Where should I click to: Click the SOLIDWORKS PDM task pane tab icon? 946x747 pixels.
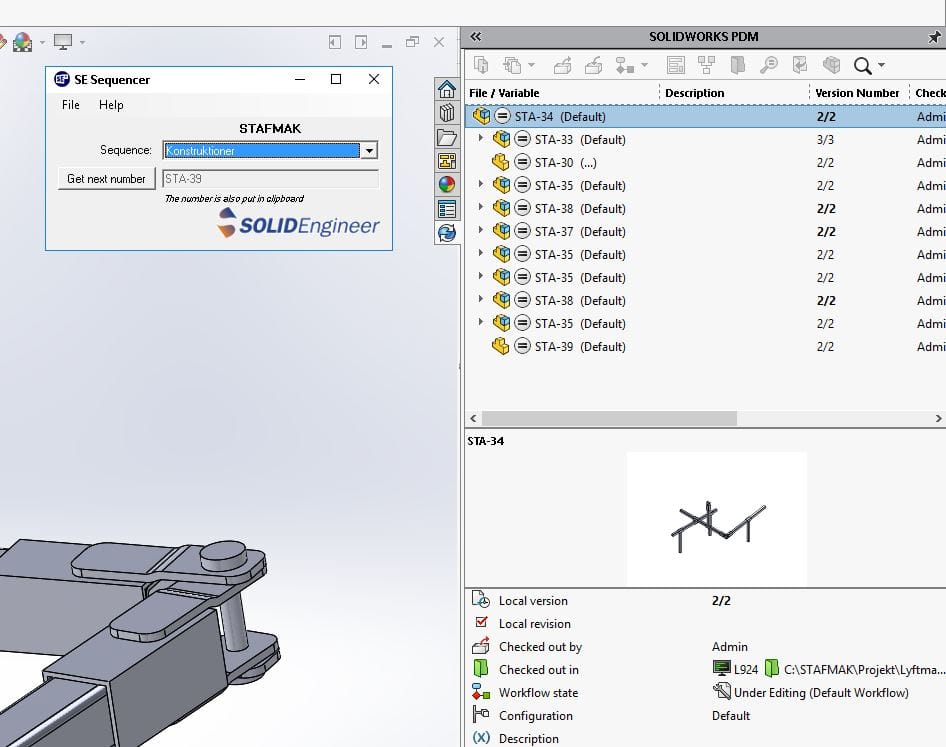(447, 233)
